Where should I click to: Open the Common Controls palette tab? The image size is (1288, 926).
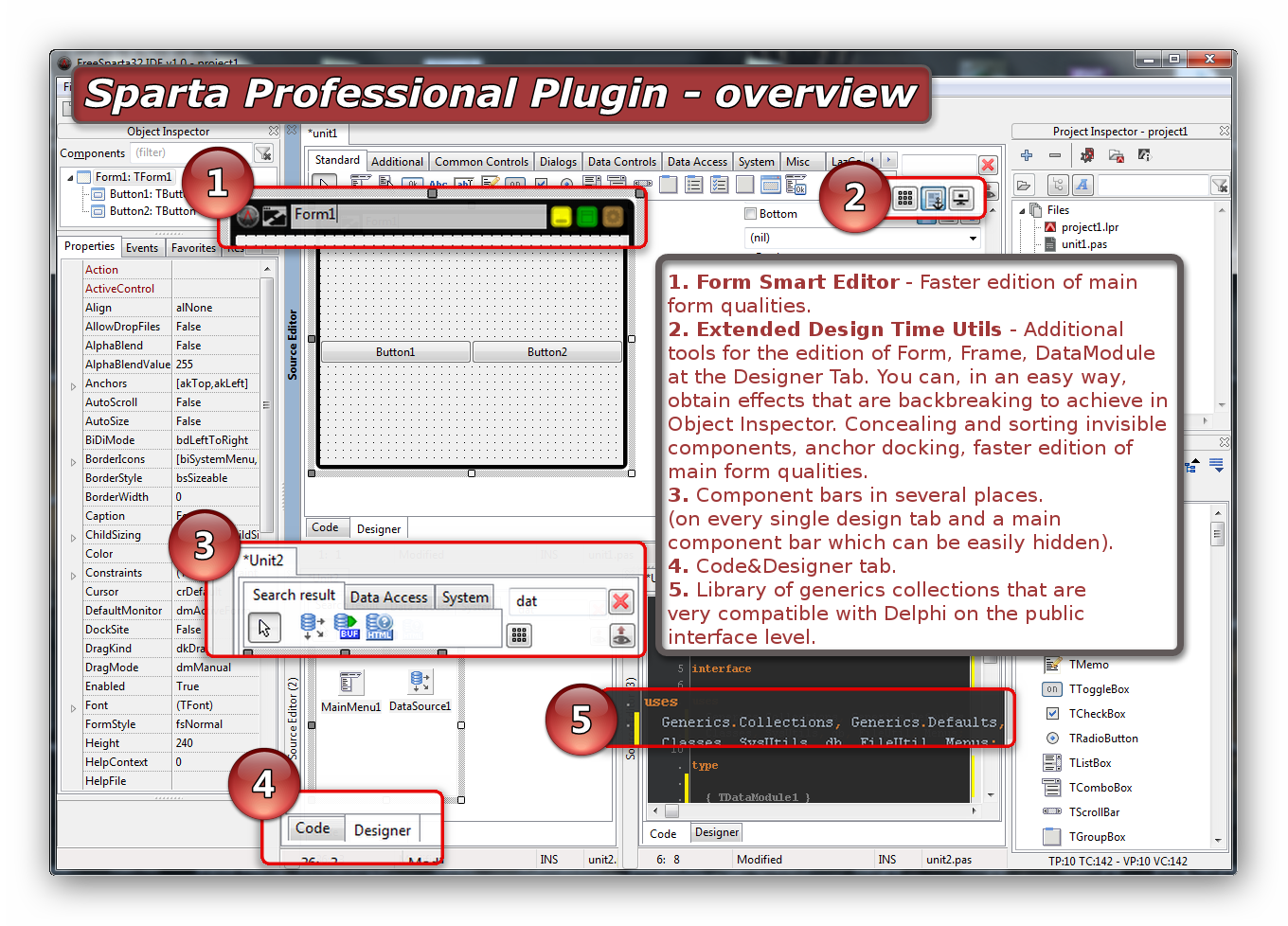481,162
